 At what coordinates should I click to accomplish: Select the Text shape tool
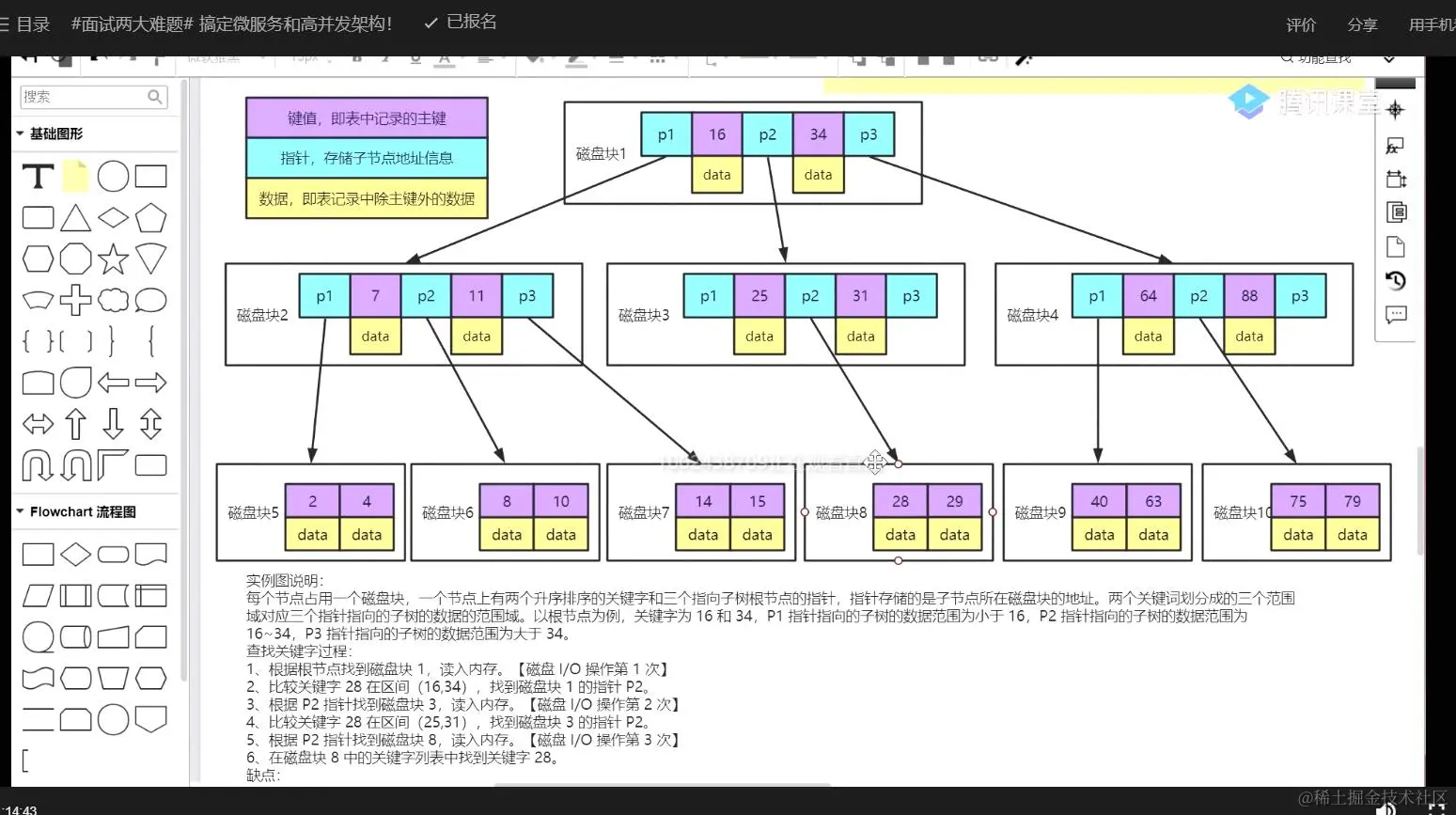pos(38,177)
